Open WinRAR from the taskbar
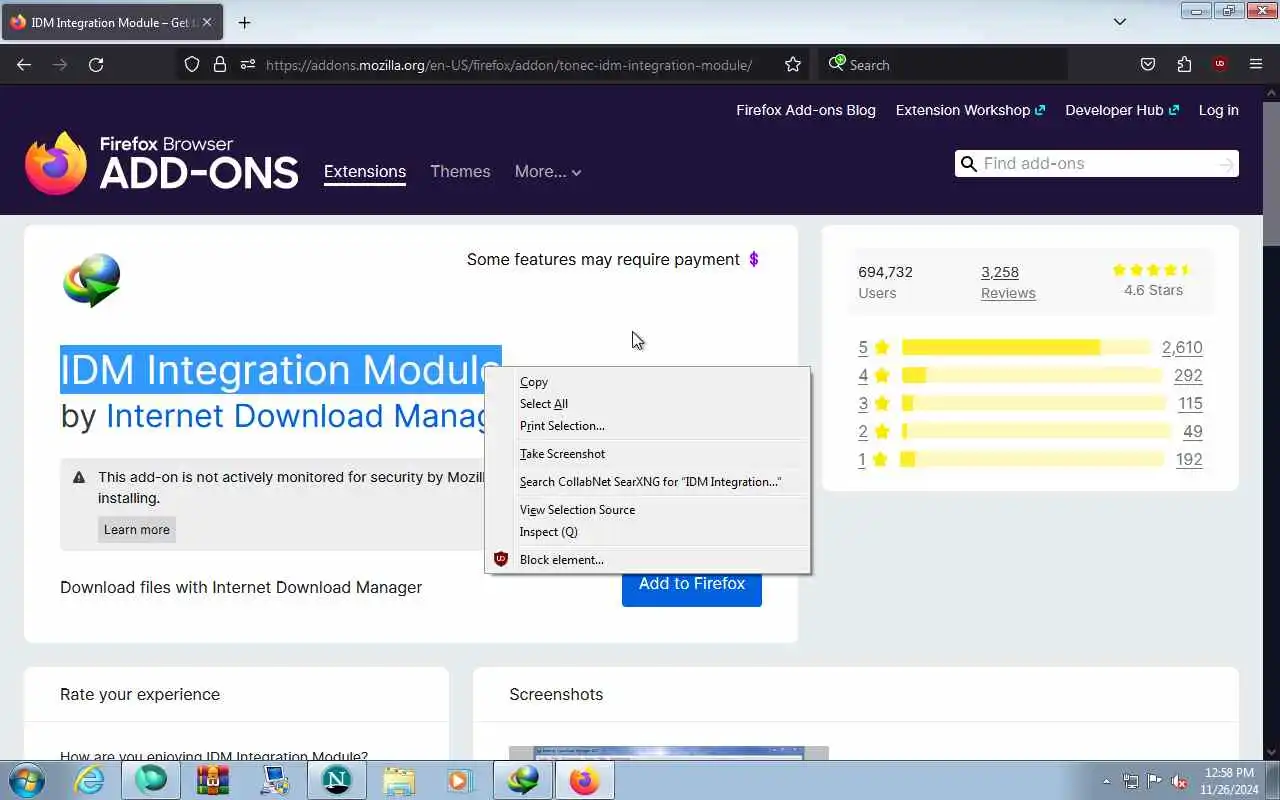Viewport: 1280px width, 800px height. [x=213, y=780]
